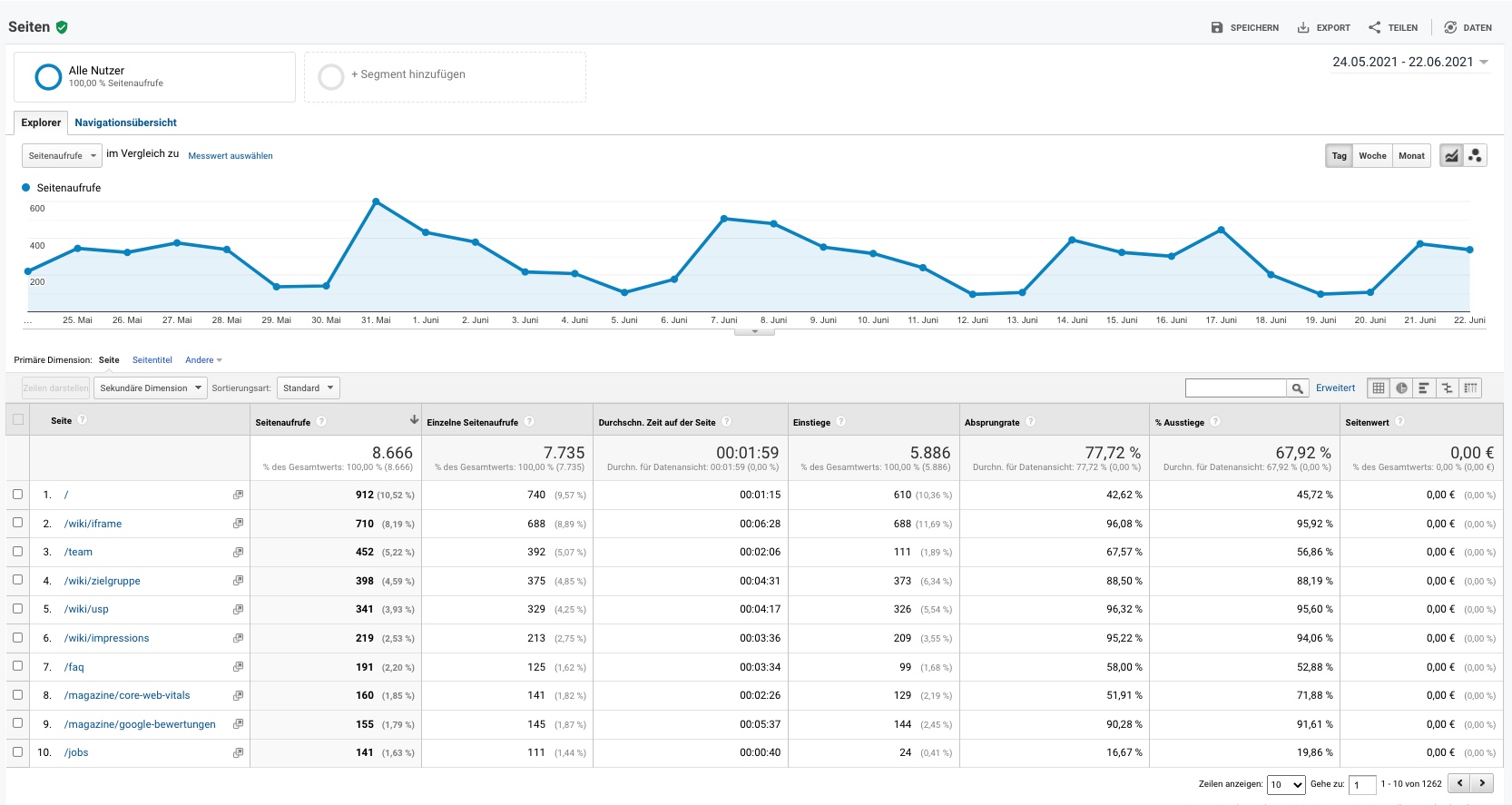Export the report via Export button

[x=1323, y=27]
